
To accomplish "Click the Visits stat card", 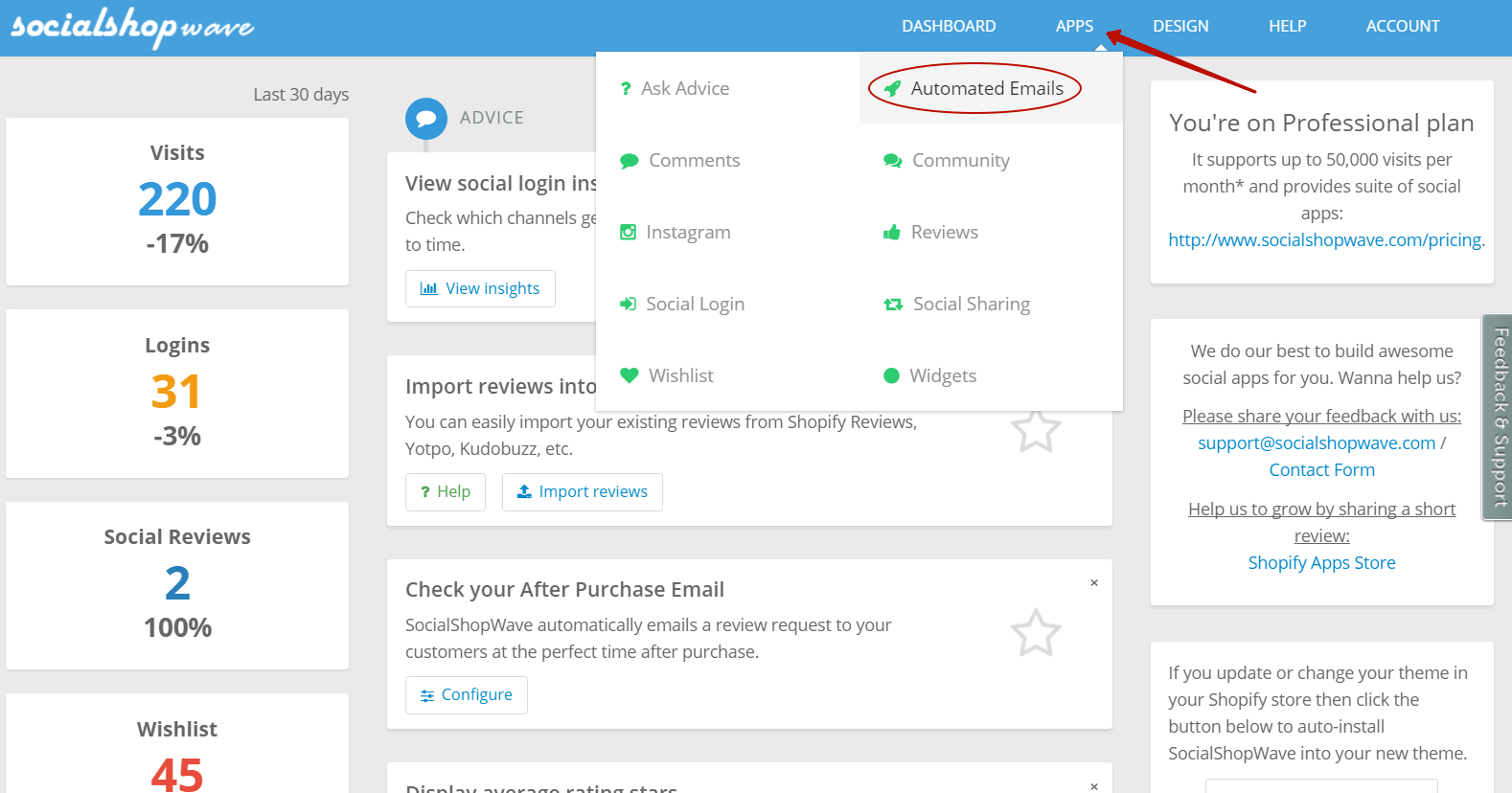I will pos(177,201).
